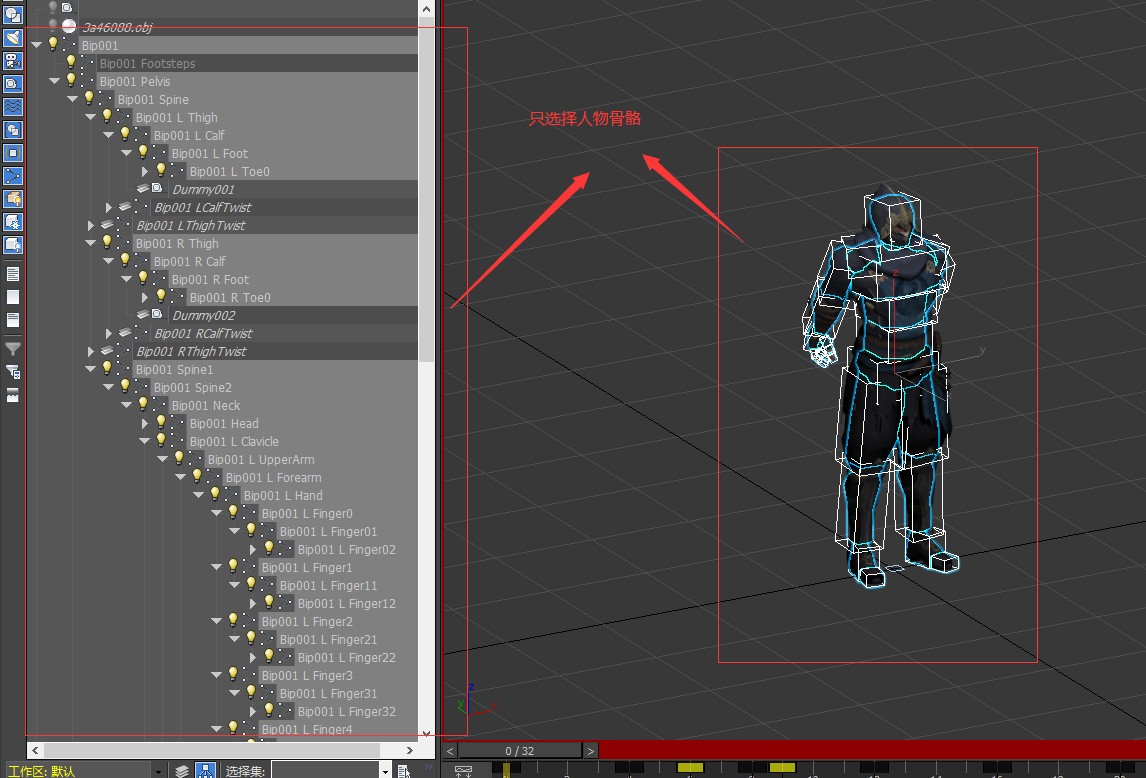Toggle the lightbulb next to Bip001 L Hand
The image size is (1146, 778).
[x=215, y=495]
